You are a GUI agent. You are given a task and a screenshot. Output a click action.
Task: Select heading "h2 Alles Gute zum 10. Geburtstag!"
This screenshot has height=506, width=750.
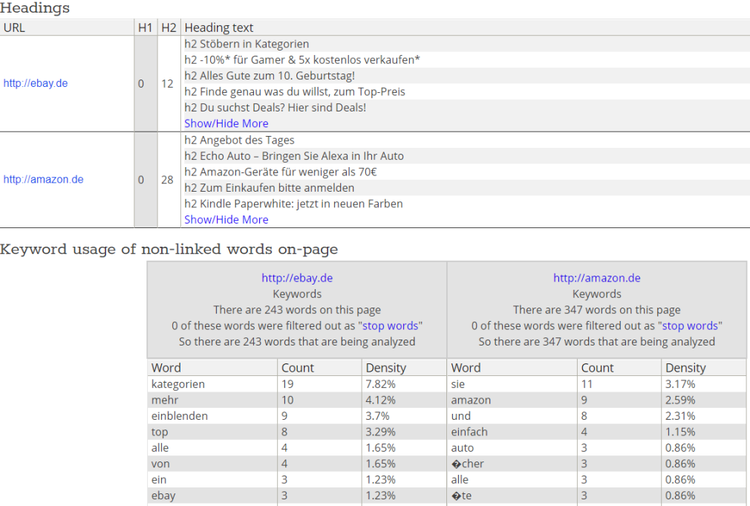270,76
